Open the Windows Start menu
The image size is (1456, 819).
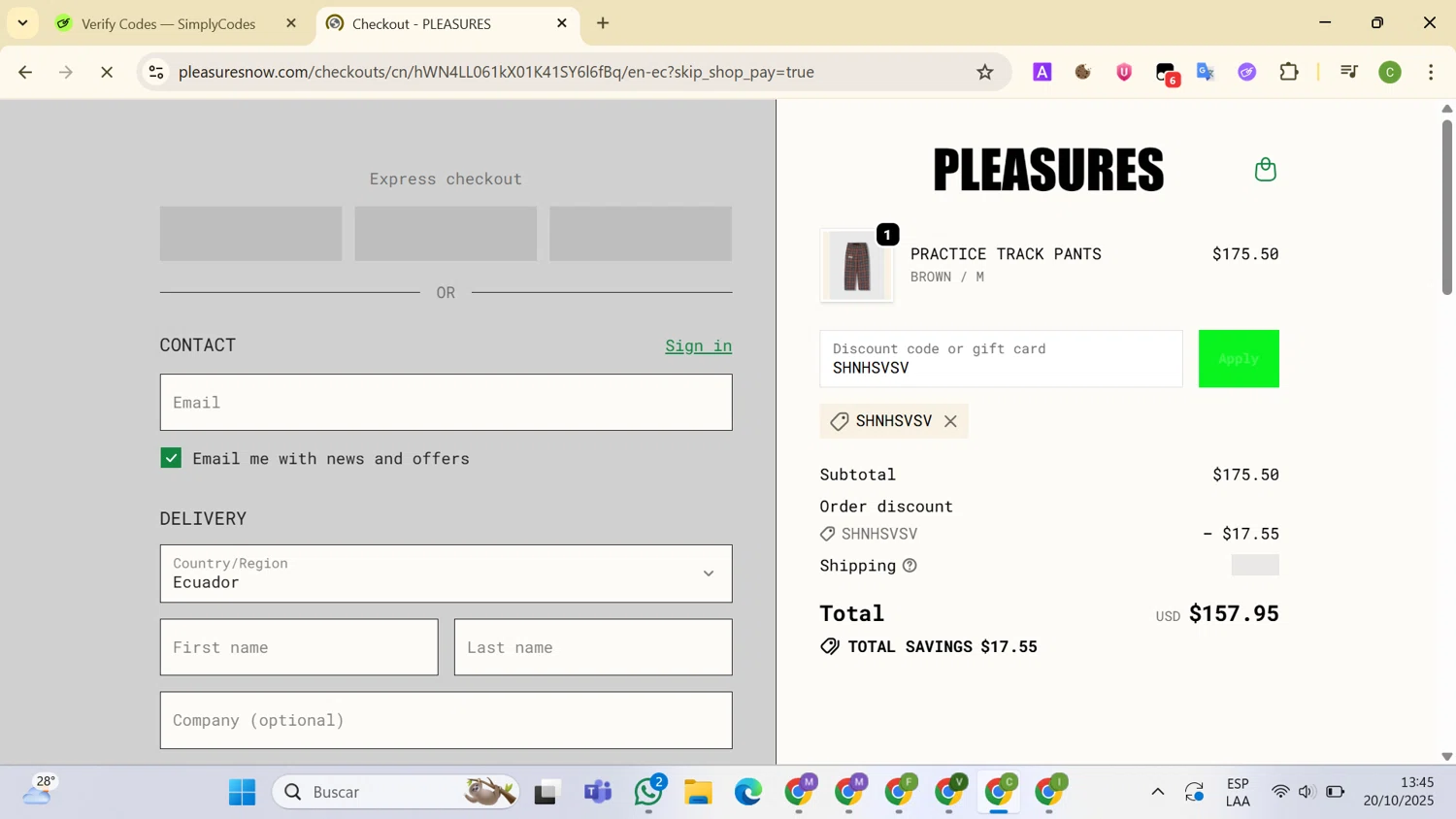click(x=242, y=793)
